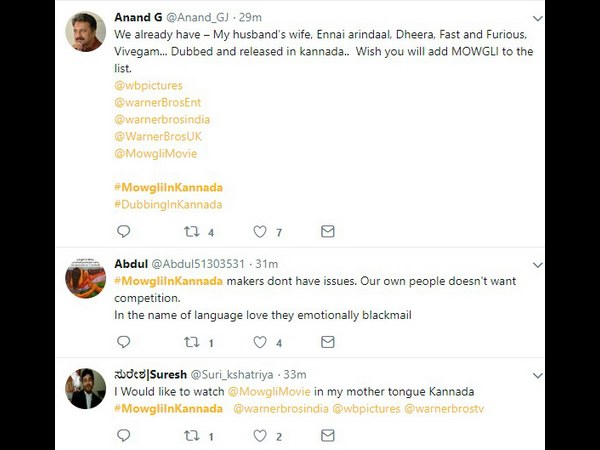Screen dimensions: 600x450
Task: Retweet Anand G's tweet
Action: pyautogui.click(x=192, y=232)
